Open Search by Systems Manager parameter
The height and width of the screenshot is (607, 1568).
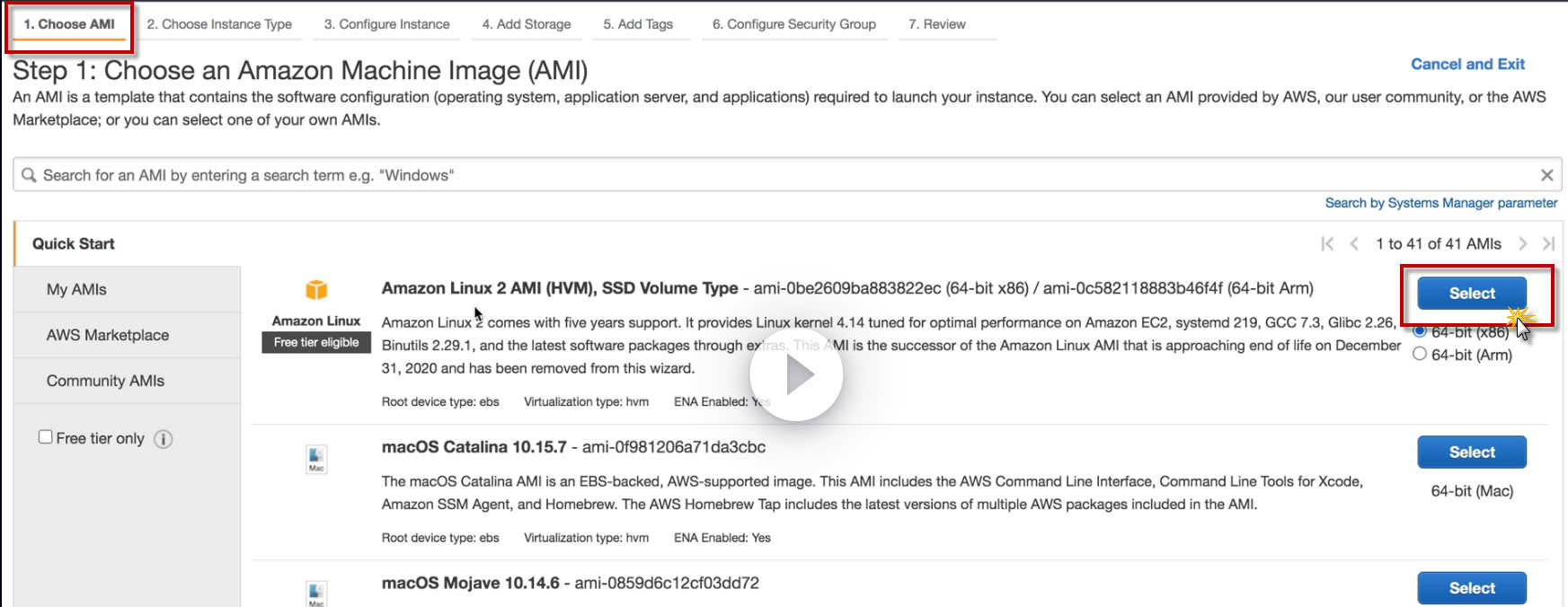click(1440, 203)
